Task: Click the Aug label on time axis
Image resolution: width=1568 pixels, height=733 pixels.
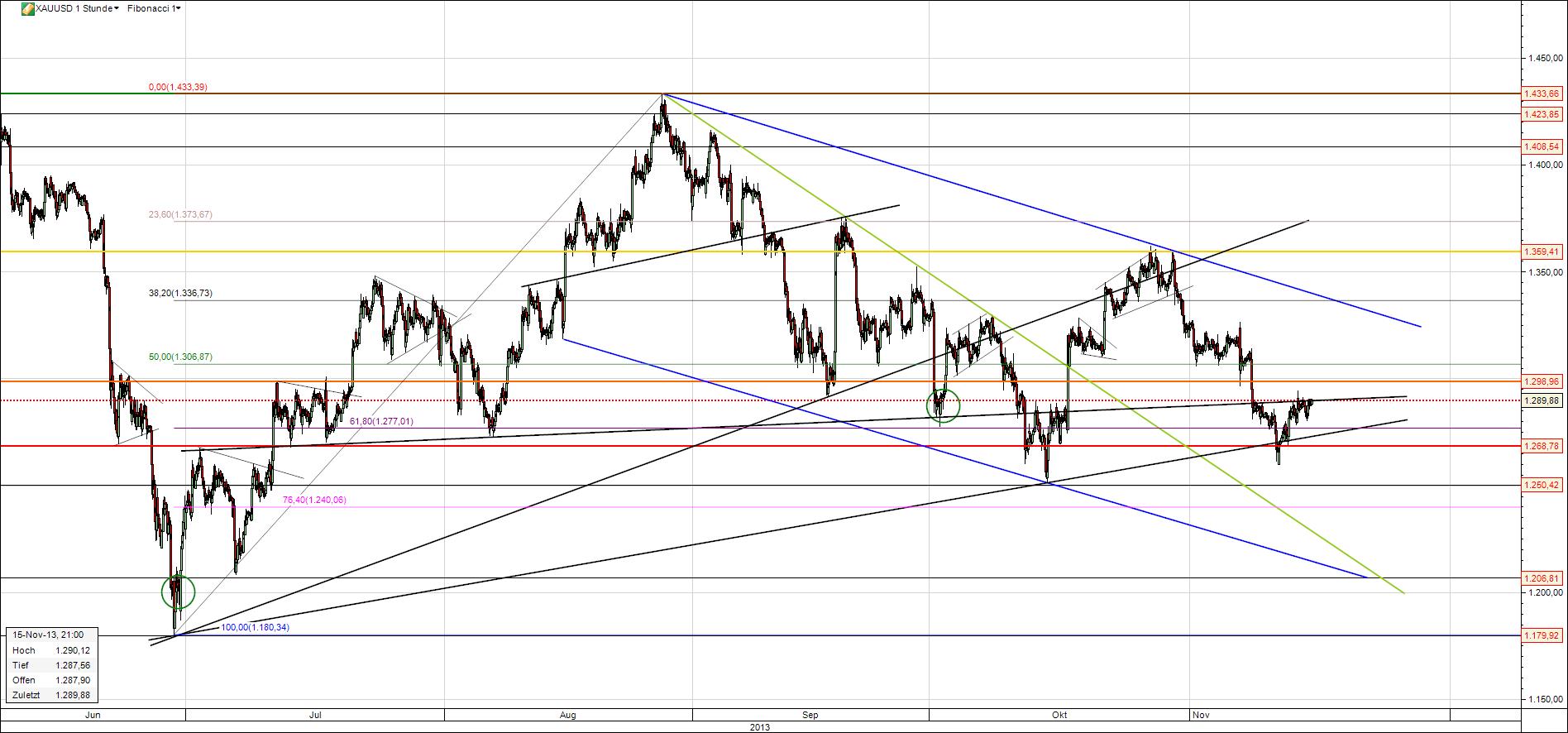Action: tap(567, 715)
